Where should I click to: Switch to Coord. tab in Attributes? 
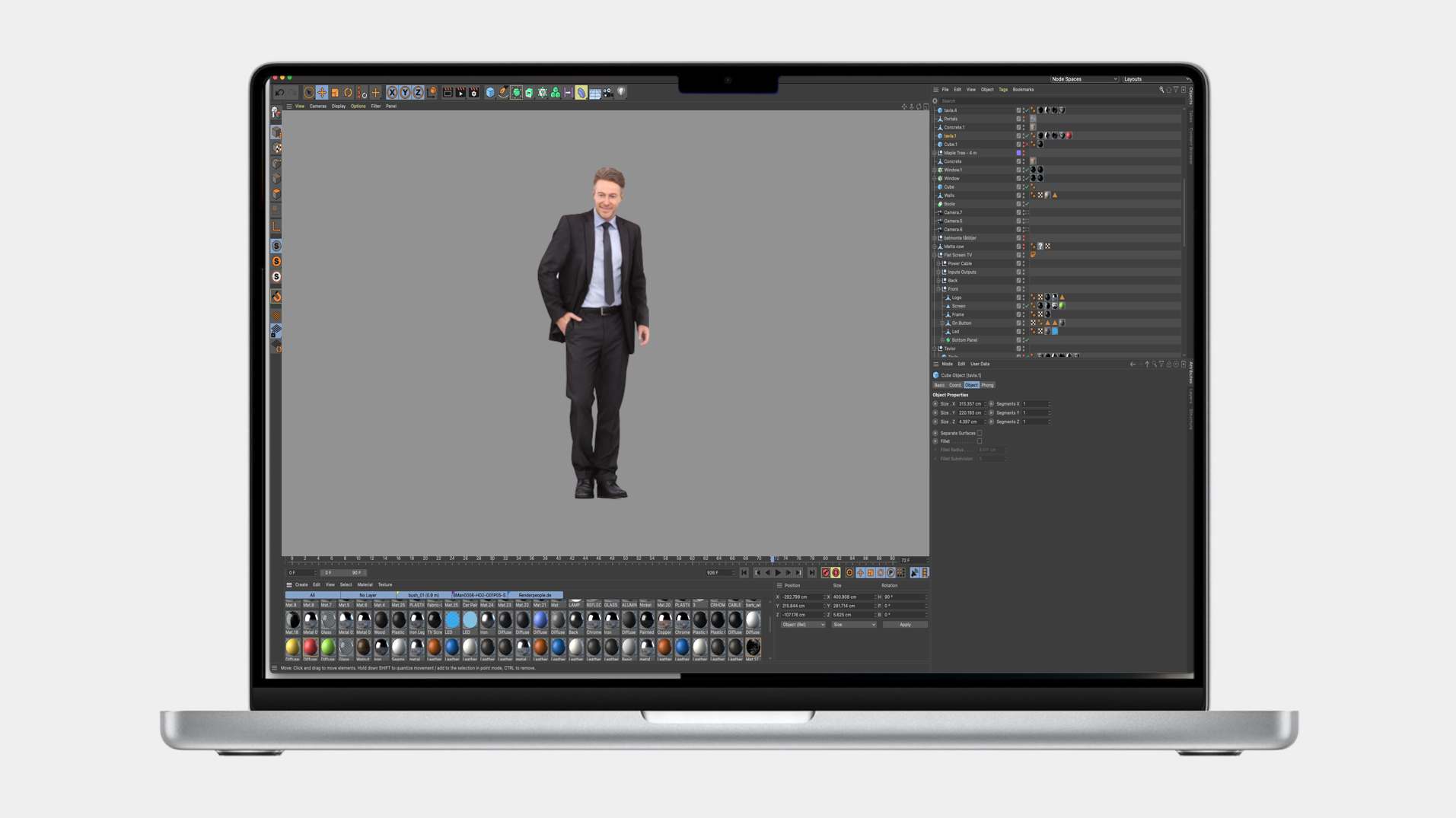click(x=955, y=385)
